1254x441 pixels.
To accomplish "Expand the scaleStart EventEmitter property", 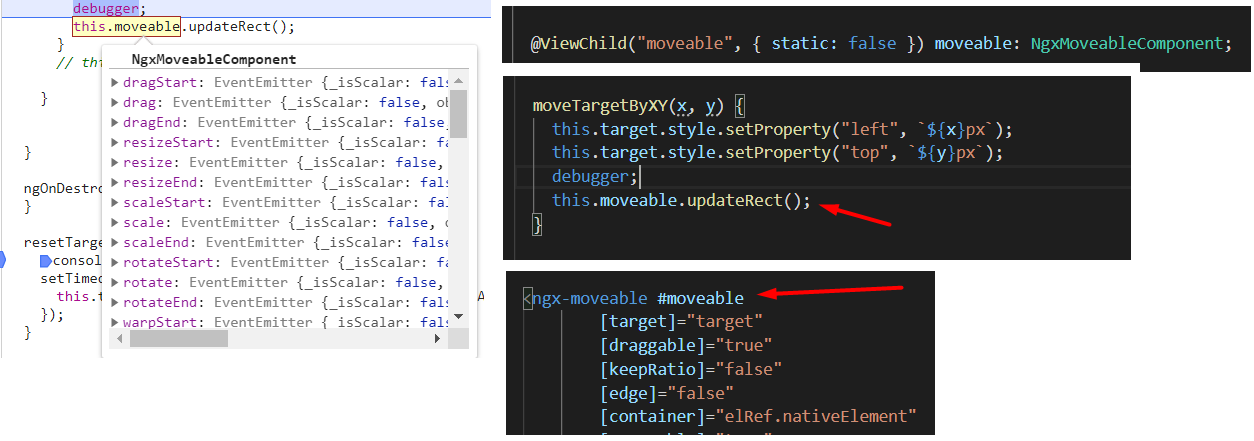I will pos(115,202).
